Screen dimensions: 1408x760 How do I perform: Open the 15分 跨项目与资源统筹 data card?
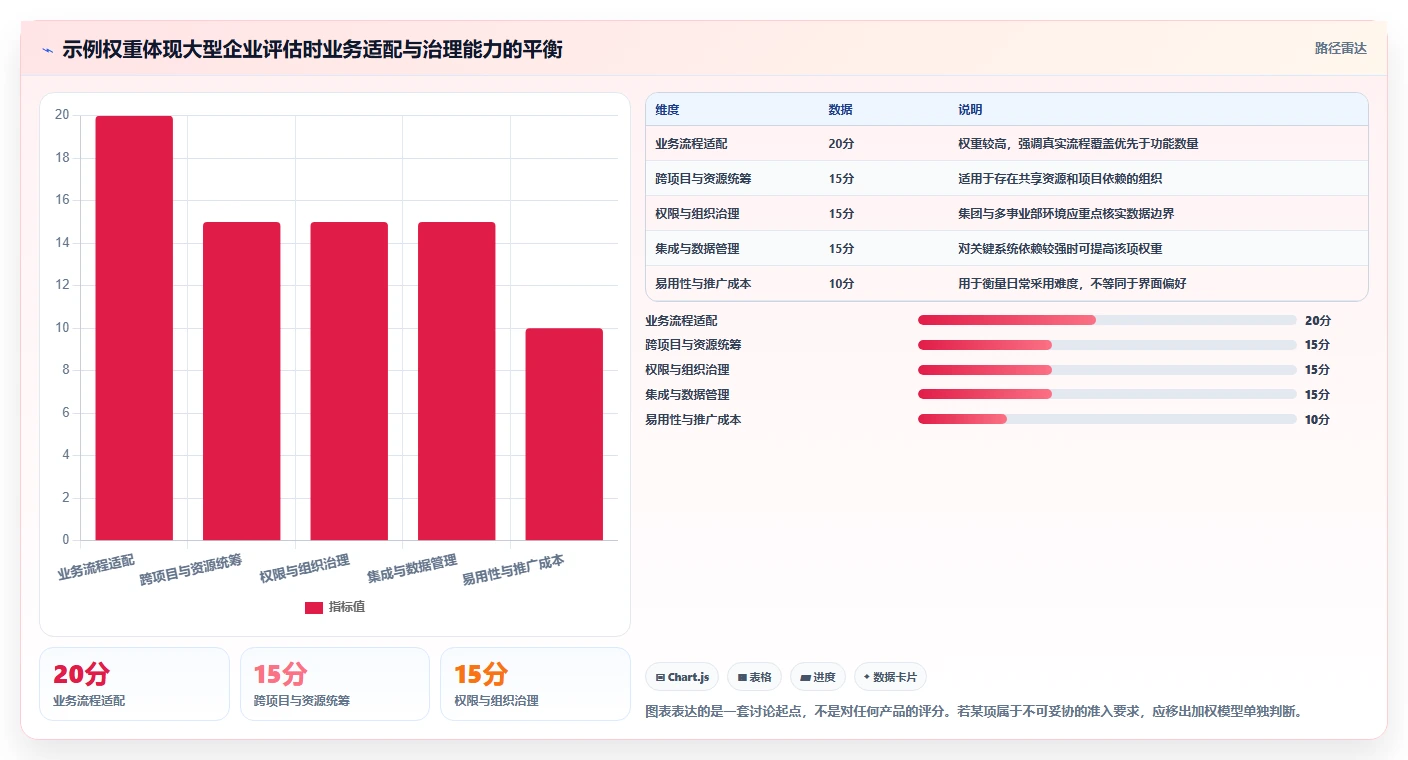click(335, 684)
